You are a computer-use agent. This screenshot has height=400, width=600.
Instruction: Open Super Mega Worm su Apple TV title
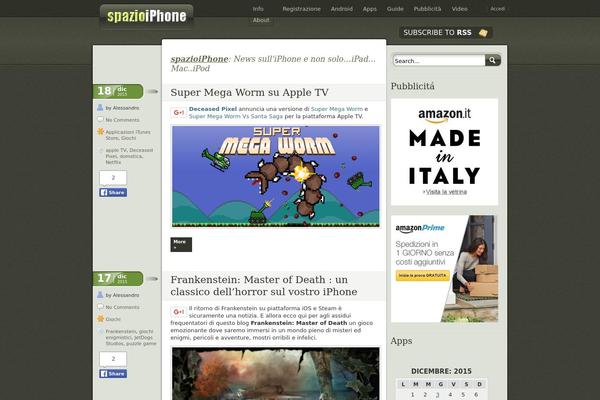(249, 92)
